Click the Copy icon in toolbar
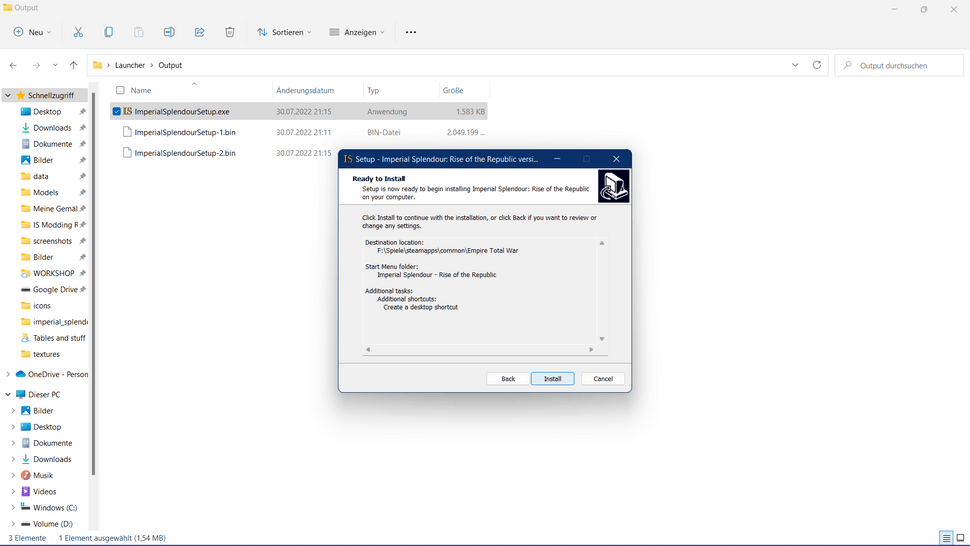This screenshot has width=970, height=546. point(108,32)
